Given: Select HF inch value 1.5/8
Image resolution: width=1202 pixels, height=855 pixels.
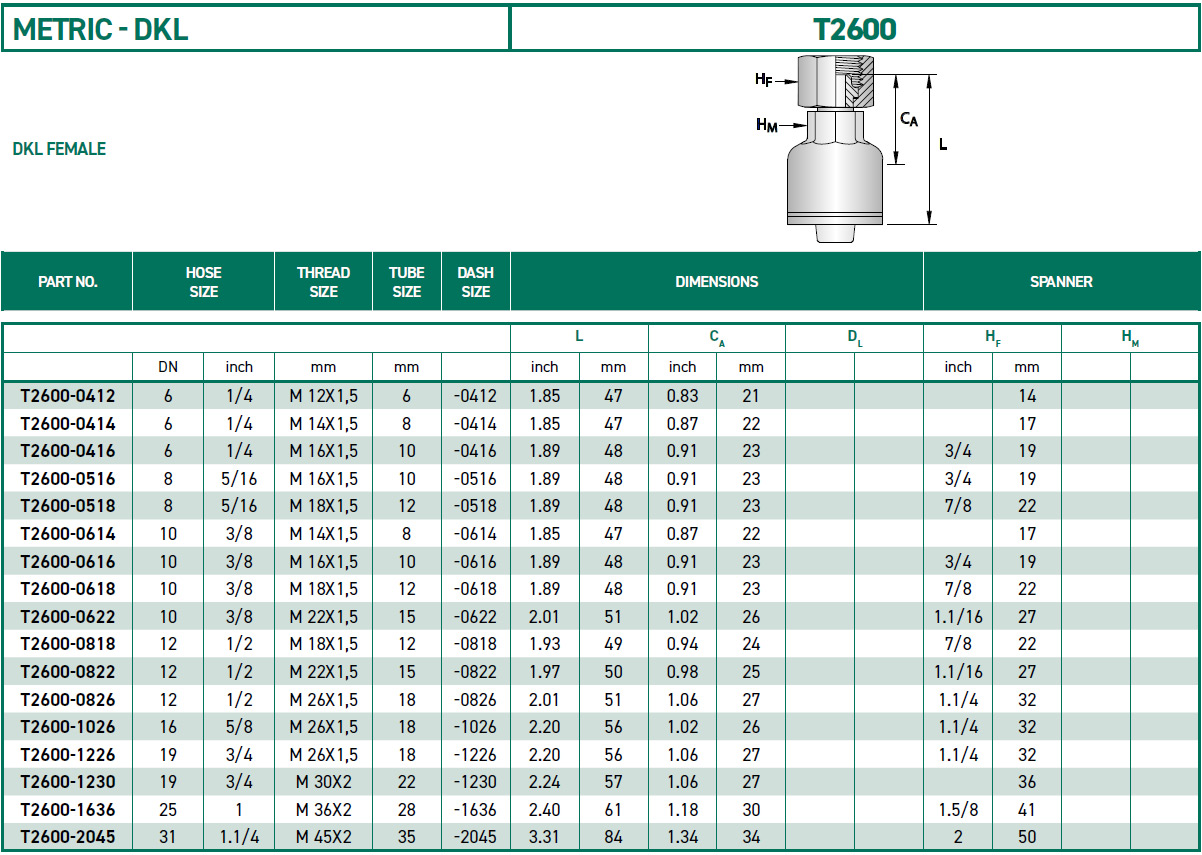Looking at the screenshot, I should [958, 810].
